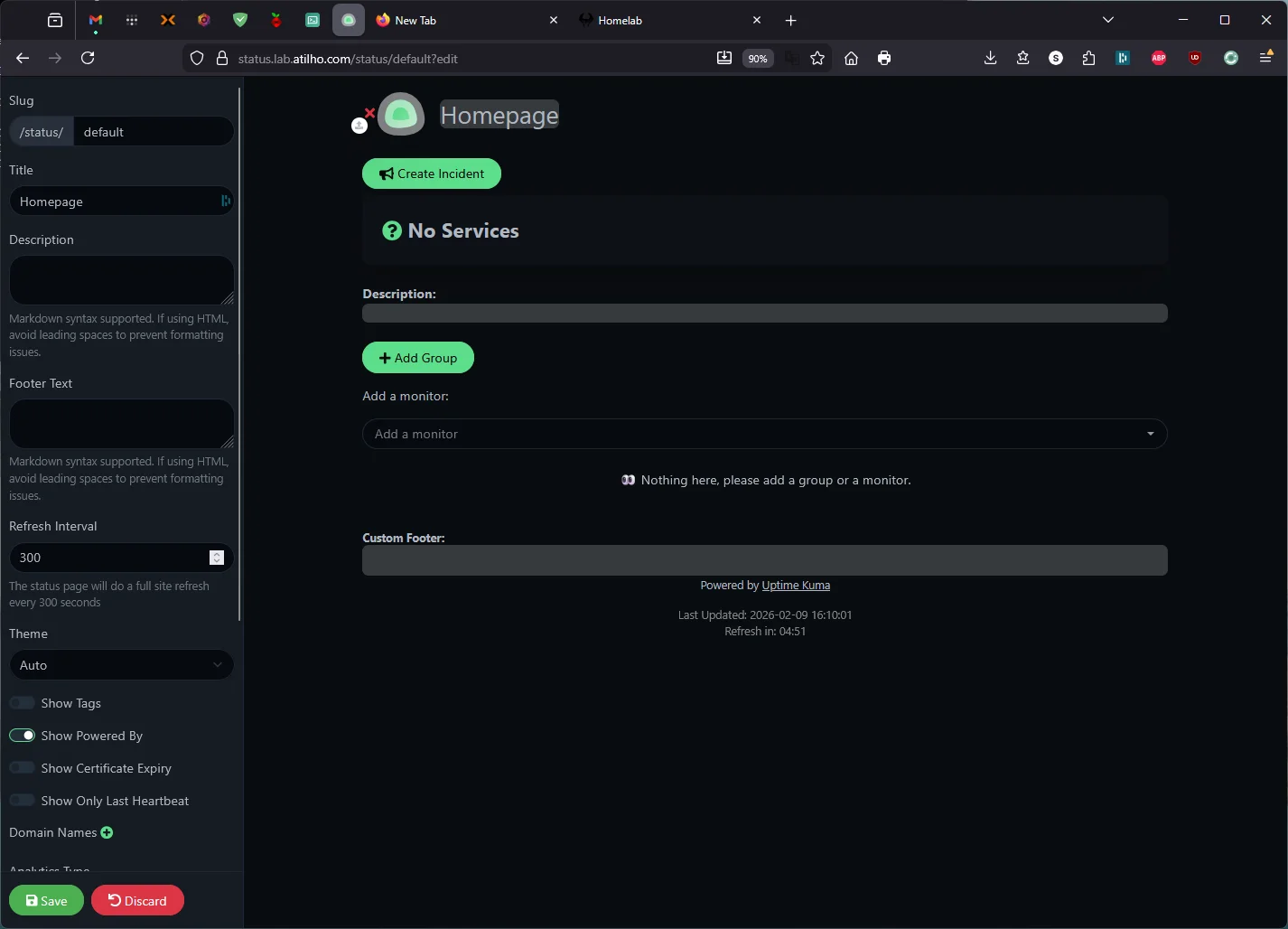Open the Theme selector dropdown
The width and height of the screenshot is (1288, 929).
pos(121,665)
